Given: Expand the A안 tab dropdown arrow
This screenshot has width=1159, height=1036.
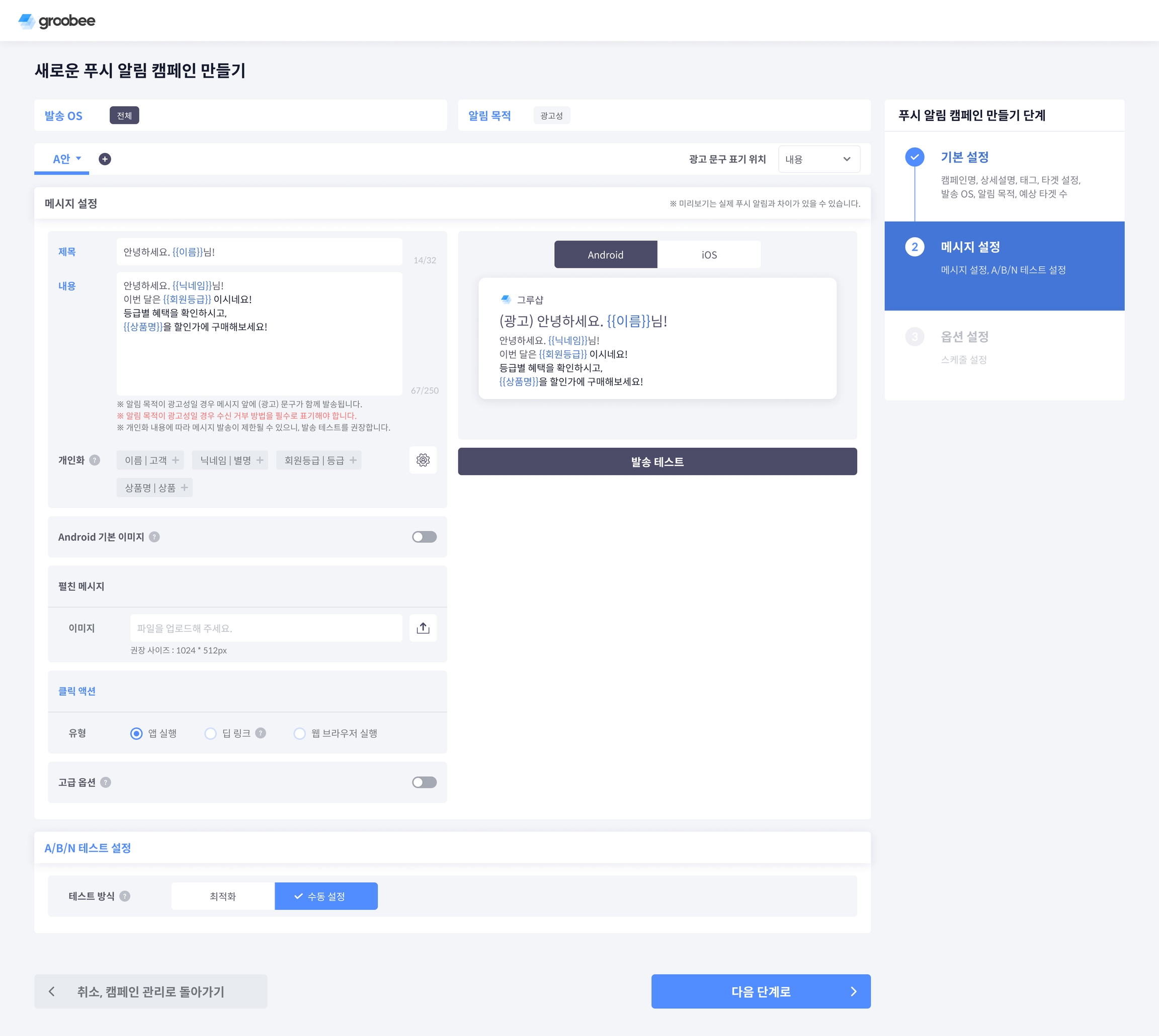Looking at the screenshot, I should point(78,158).
